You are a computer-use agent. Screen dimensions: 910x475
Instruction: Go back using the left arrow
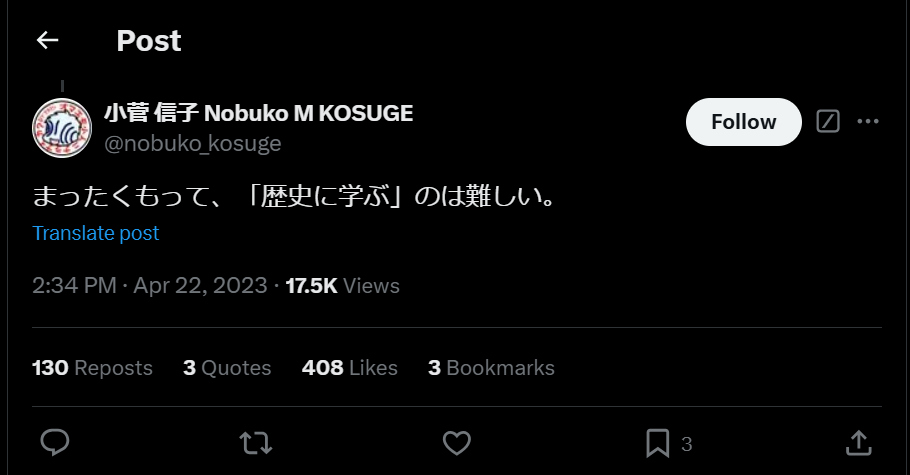point(47,40)
